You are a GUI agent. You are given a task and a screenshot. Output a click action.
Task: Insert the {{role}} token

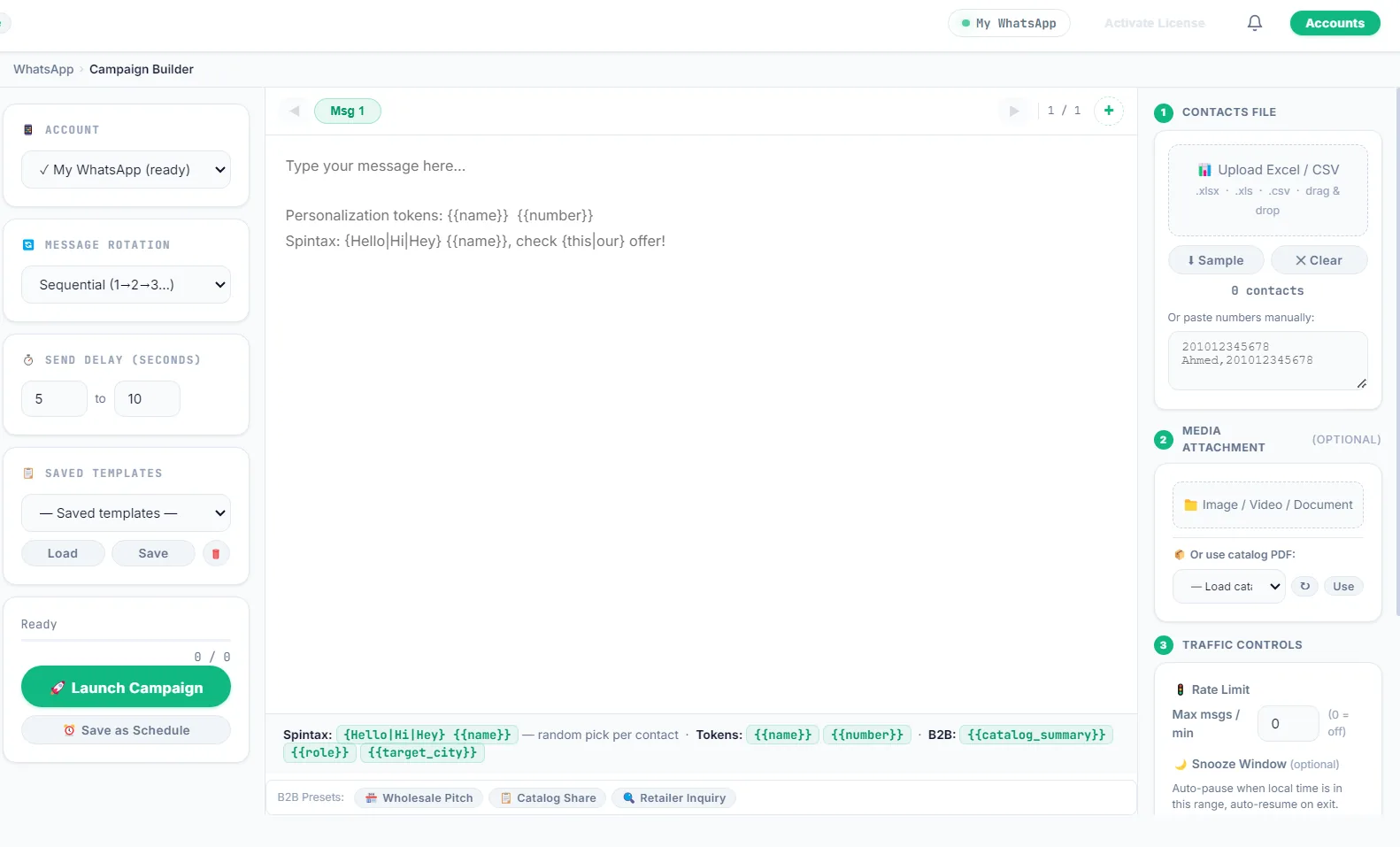coord(319,752)
